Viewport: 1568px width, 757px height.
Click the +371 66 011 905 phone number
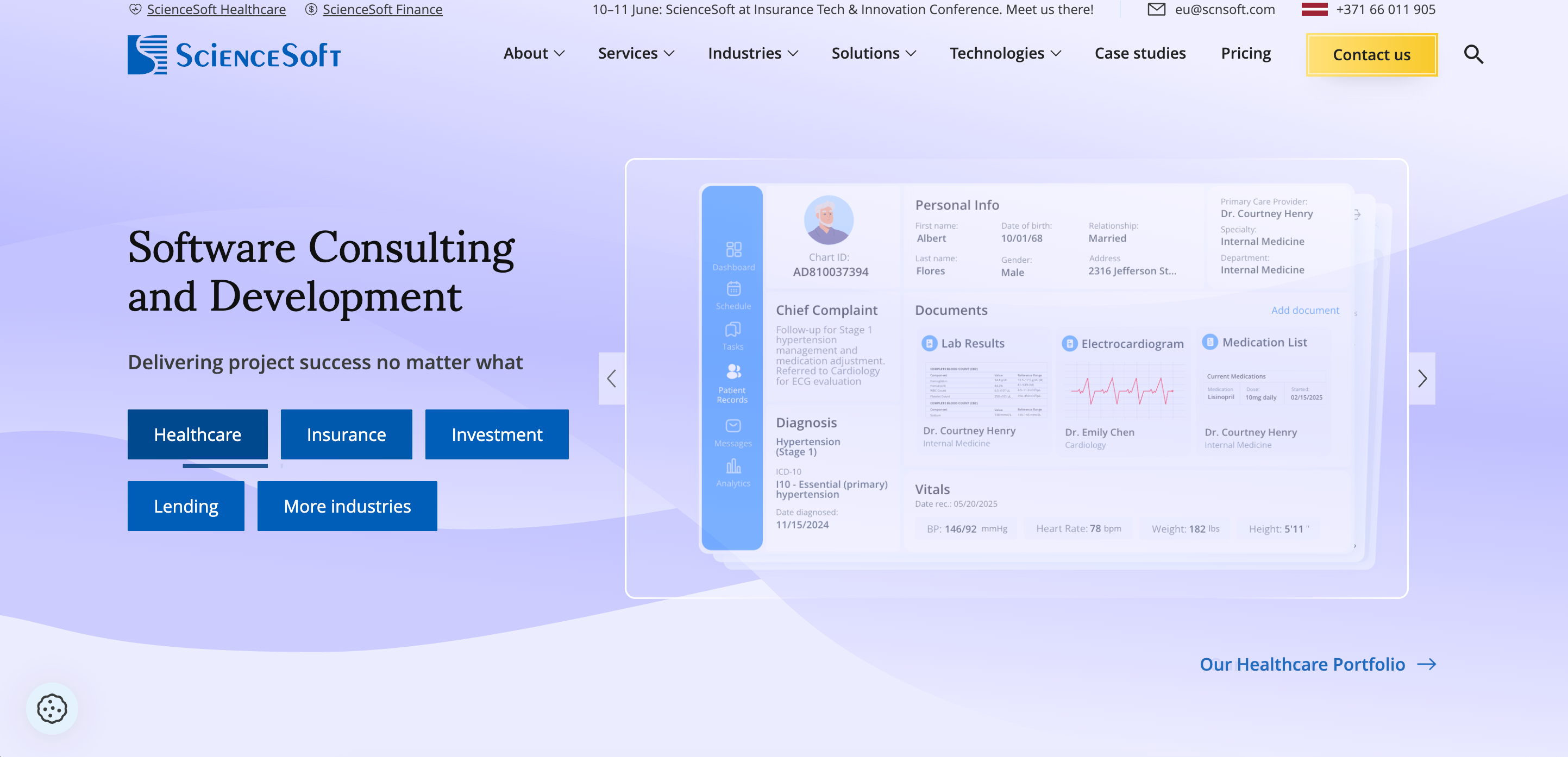(x=1385, y=9)
